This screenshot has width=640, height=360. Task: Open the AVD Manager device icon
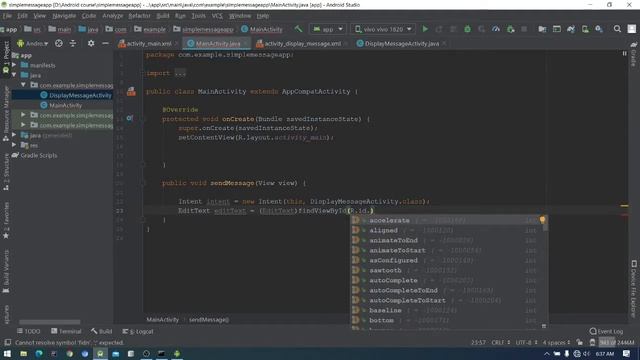[x=585, y=29]
